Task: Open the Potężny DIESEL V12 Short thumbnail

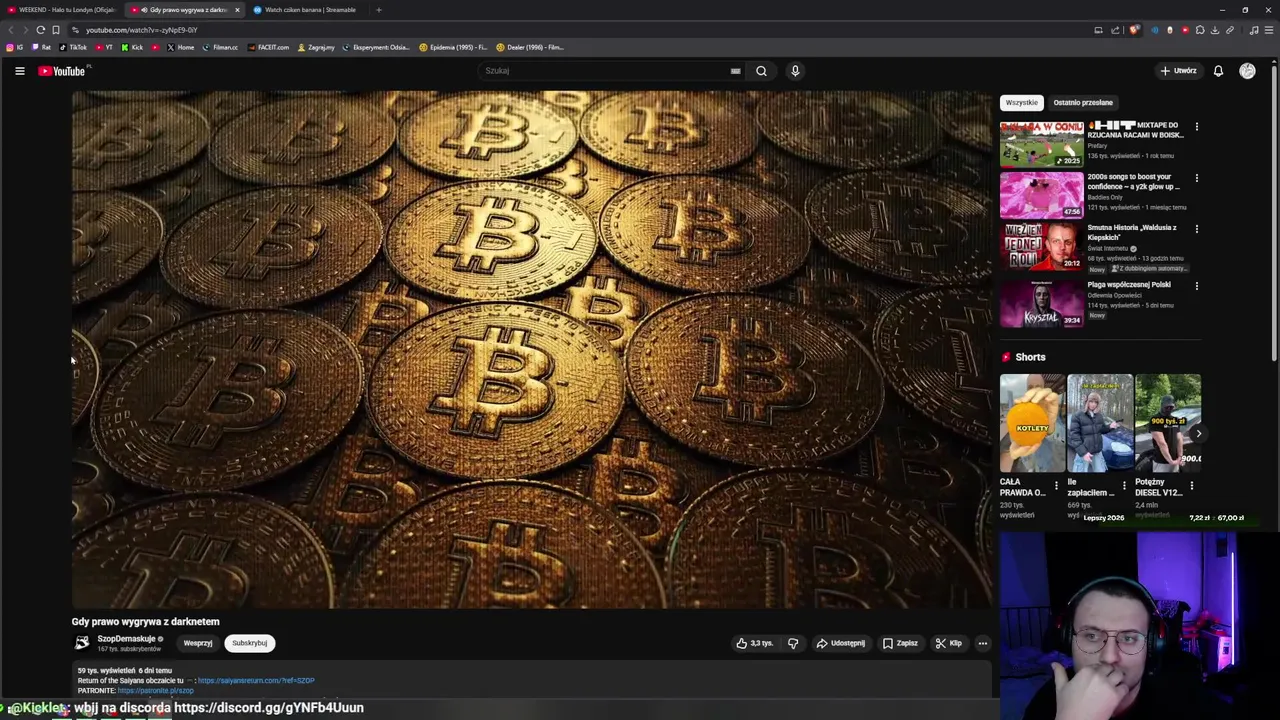Action: (1168, 423)
